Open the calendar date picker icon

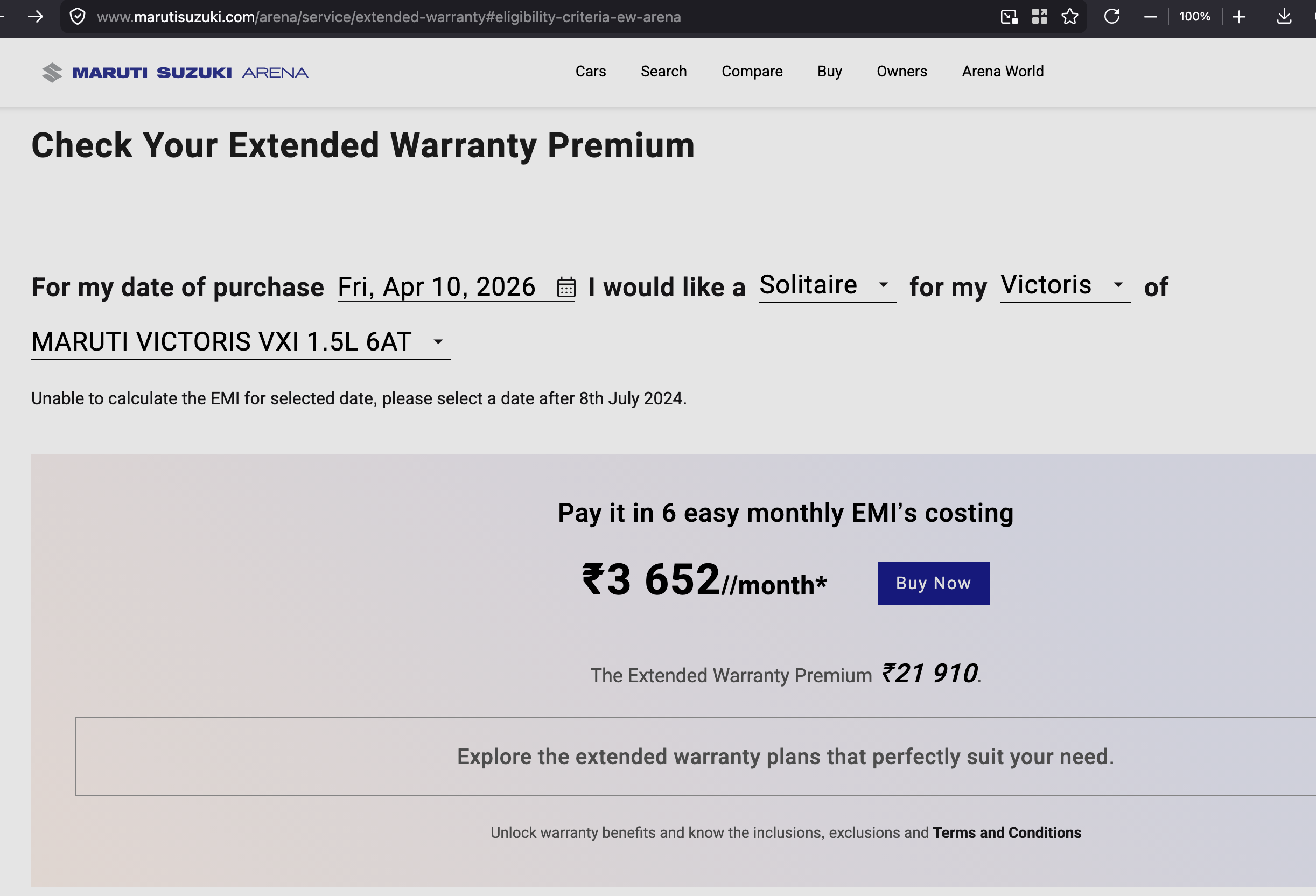[566, 287]
